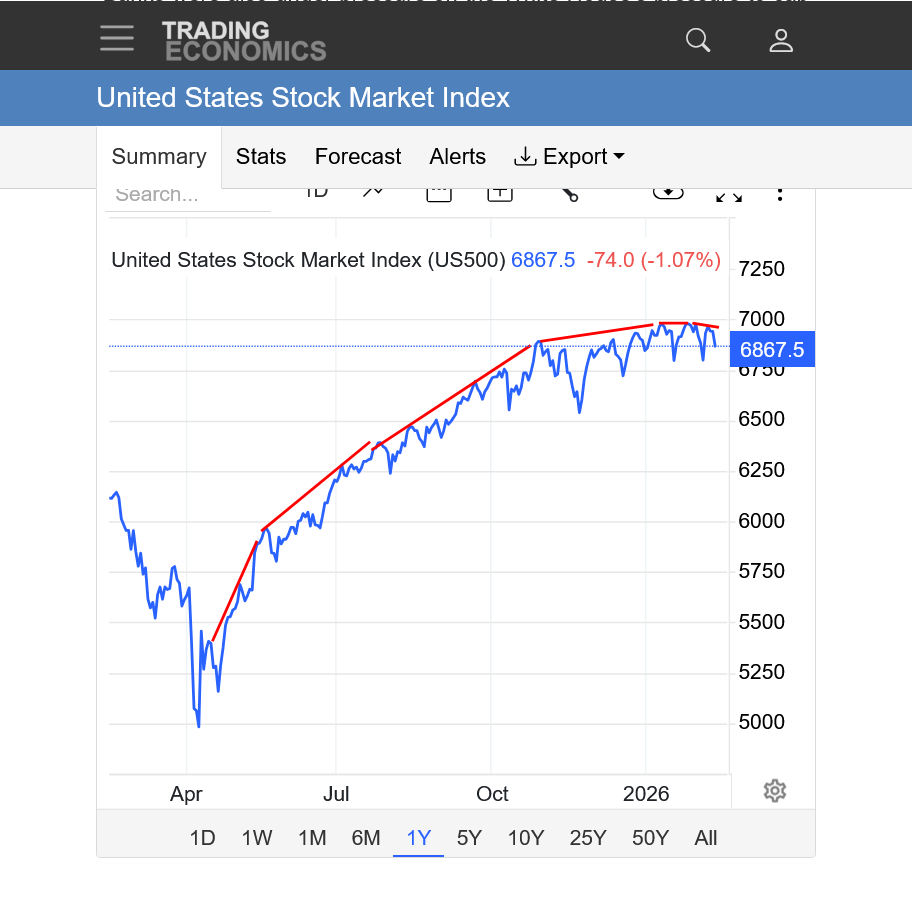Viewport: 912px width, 901px height.
Task: Open the Alerts tab
Action: click(x=457, y=157)
